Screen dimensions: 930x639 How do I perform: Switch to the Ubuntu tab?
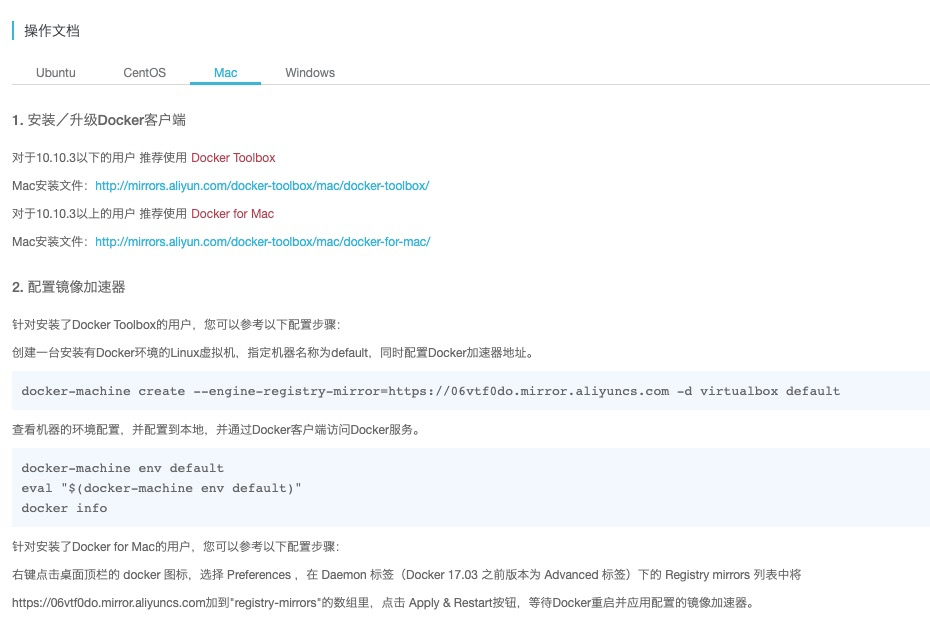click(x=56, y=72)
